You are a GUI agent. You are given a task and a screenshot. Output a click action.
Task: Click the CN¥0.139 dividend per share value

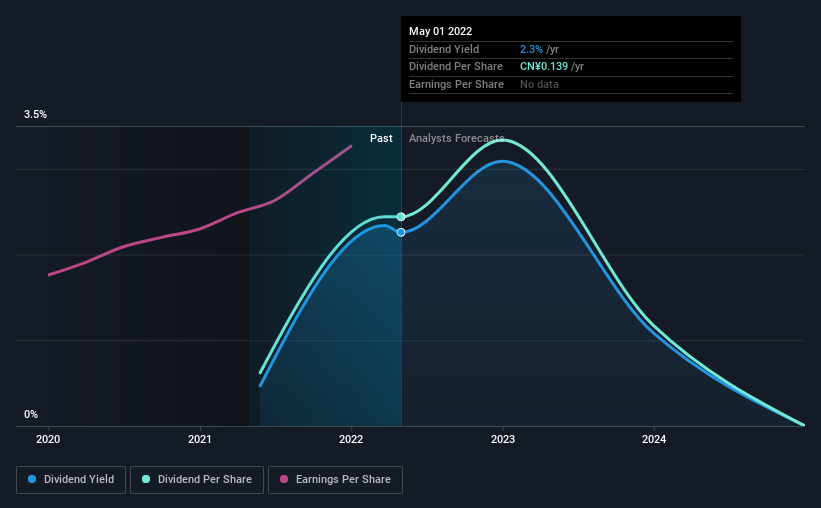click(543, 67)
